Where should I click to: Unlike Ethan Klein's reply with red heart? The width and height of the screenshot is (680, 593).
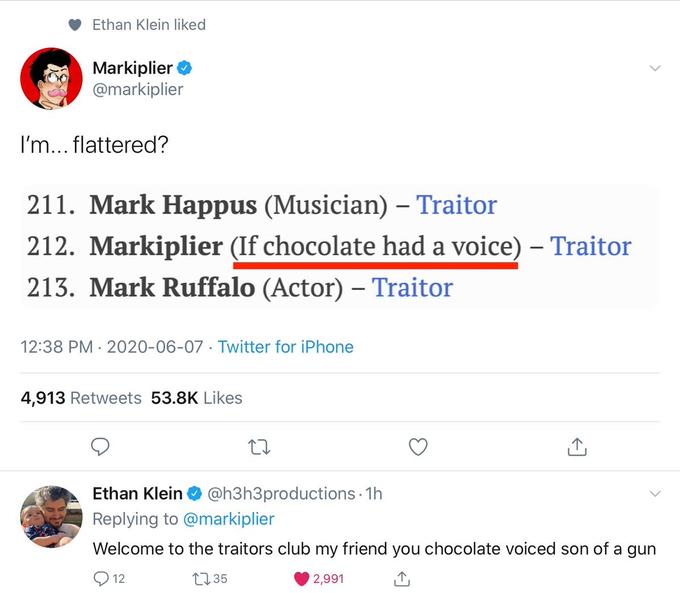click(x=301, y=578)
